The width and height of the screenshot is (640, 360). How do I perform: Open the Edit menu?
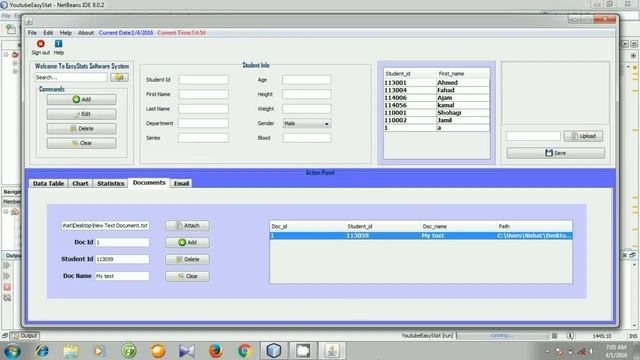48,33
